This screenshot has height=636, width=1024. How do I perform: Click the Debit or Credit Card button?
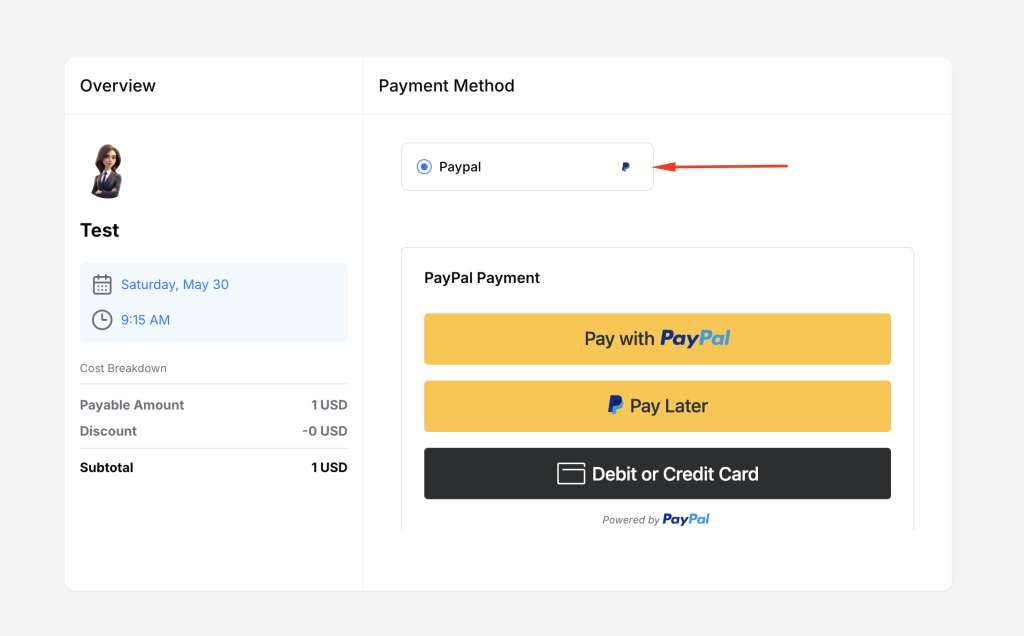[x=657, y=474]
